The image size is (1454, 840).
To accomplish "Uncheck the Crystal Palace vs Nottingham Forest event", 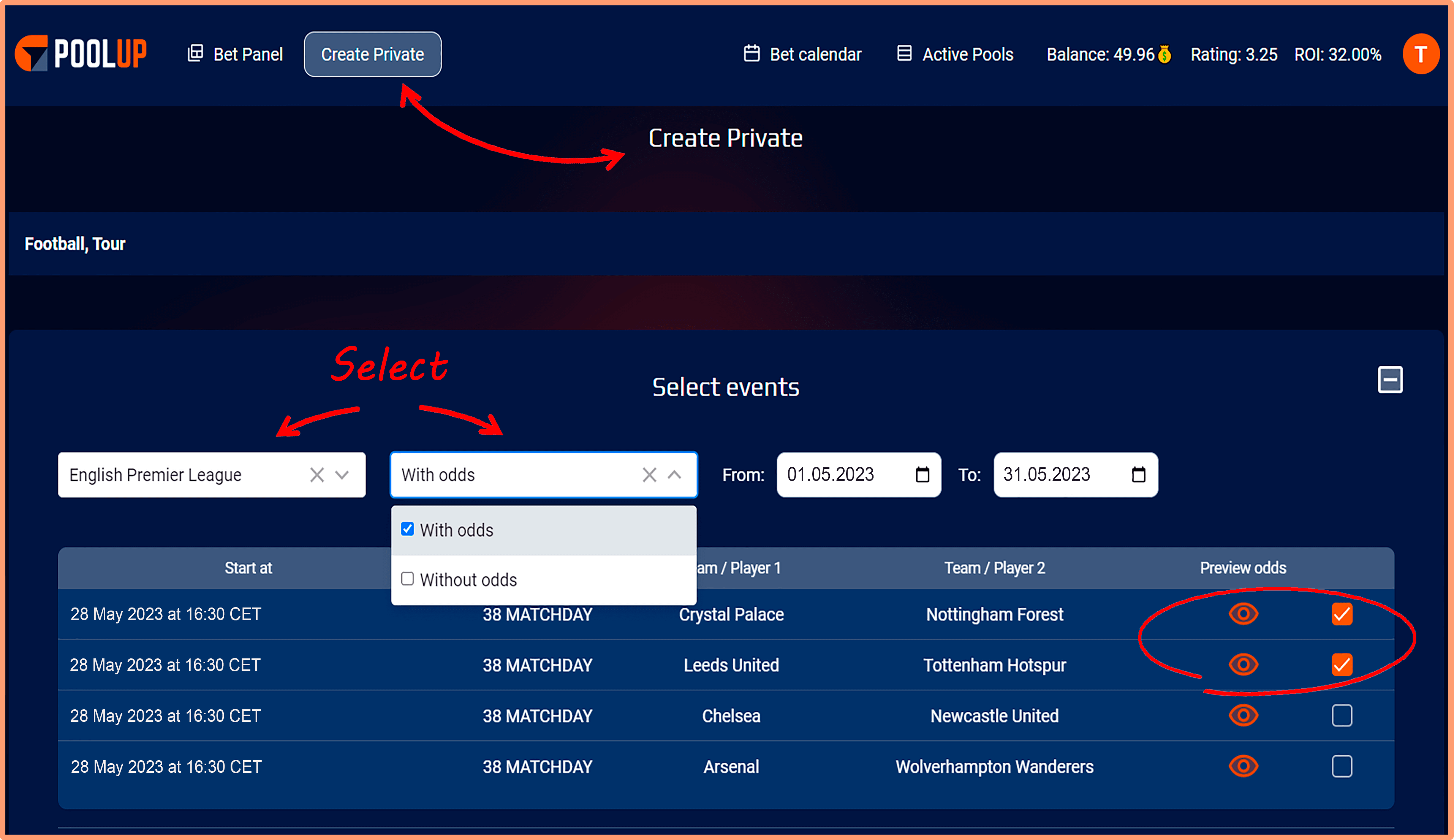I will coord(1342,614).
